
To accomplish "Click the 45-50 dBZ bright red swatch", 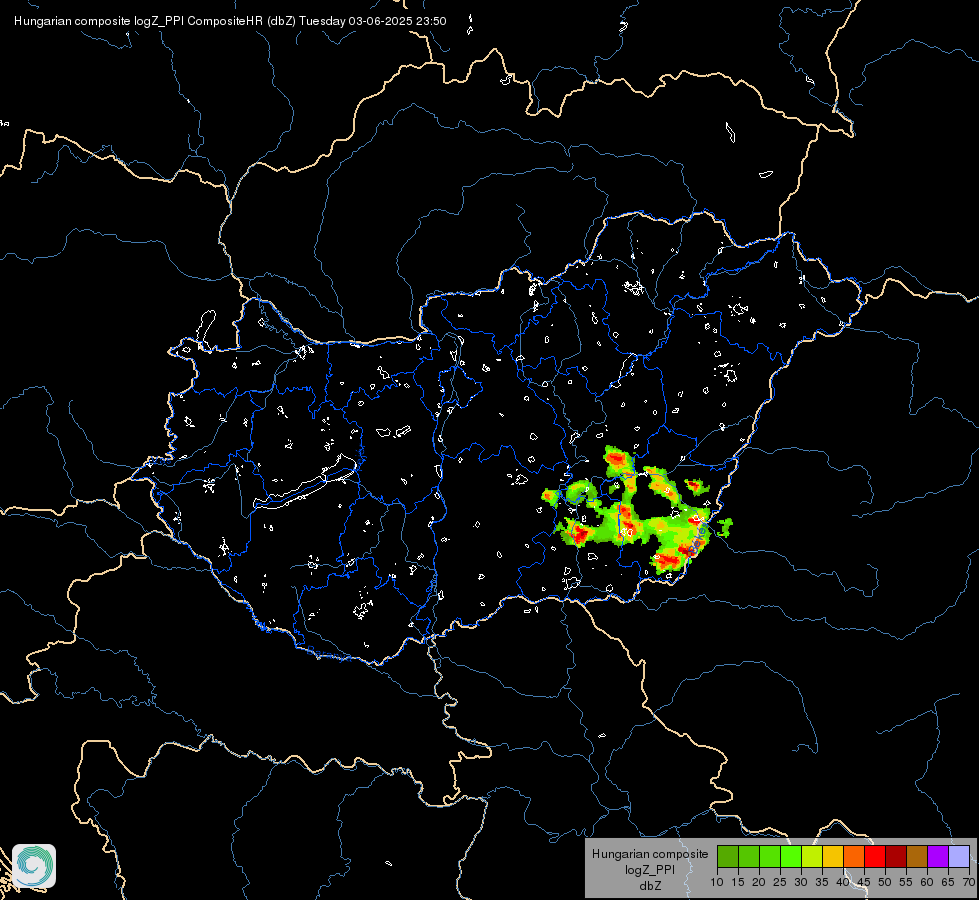I will coord(875,856).
